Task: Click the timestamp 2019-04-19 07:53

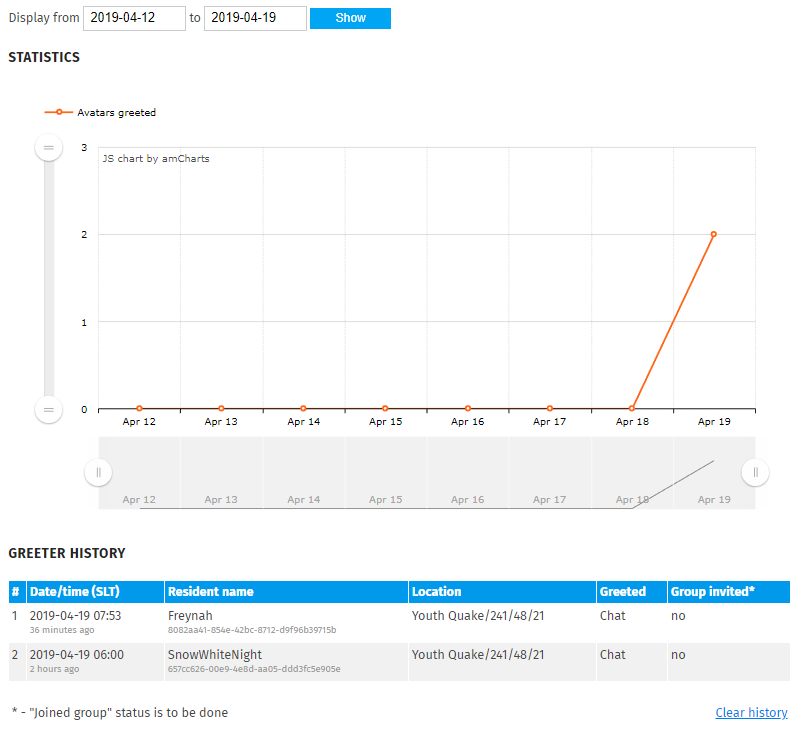Action: (75, 616)
